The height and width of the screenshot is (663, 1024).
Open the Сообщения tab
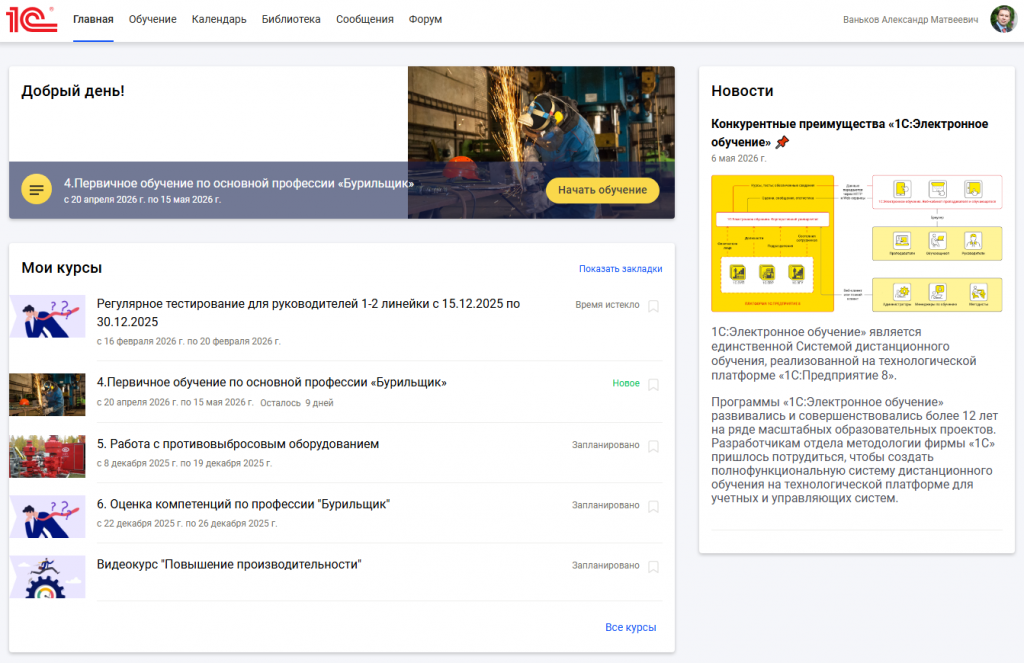tap(364, 20)
